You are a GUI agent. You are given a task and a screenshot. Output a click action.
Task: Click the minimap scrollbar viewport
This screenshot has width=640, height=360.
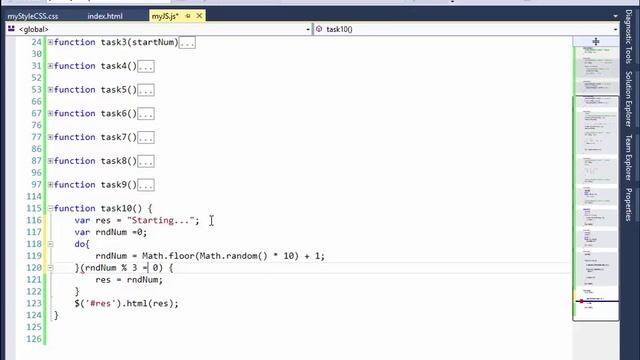(x=596, y=208)
